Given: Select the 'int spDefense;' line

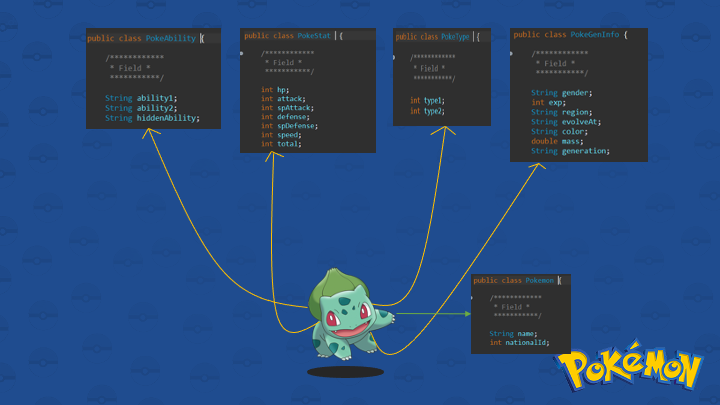Looking at the screenshot, I should point(289,126).
